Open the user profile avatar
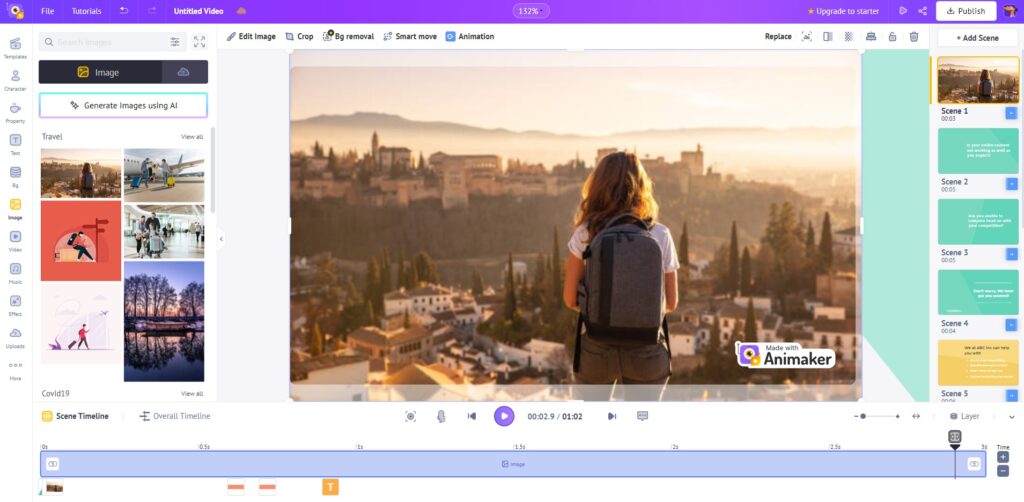This screenshot has width=1024, height=502. click(1010, 11)
